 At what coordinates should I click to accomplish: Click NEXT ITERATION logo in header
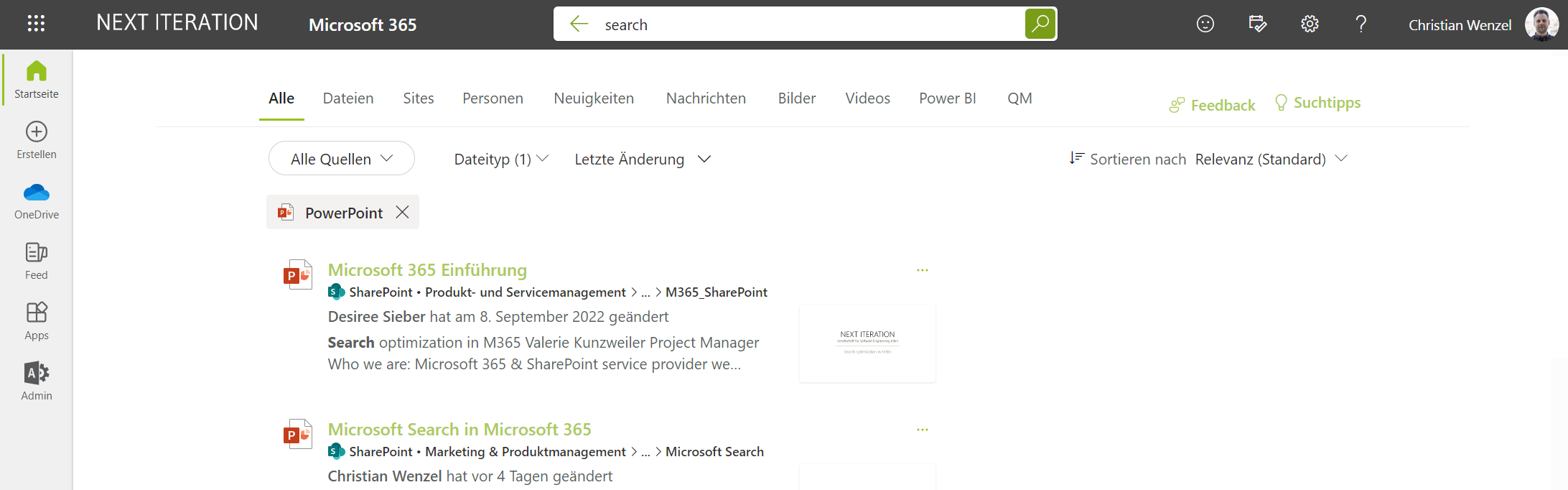(177, 23)
